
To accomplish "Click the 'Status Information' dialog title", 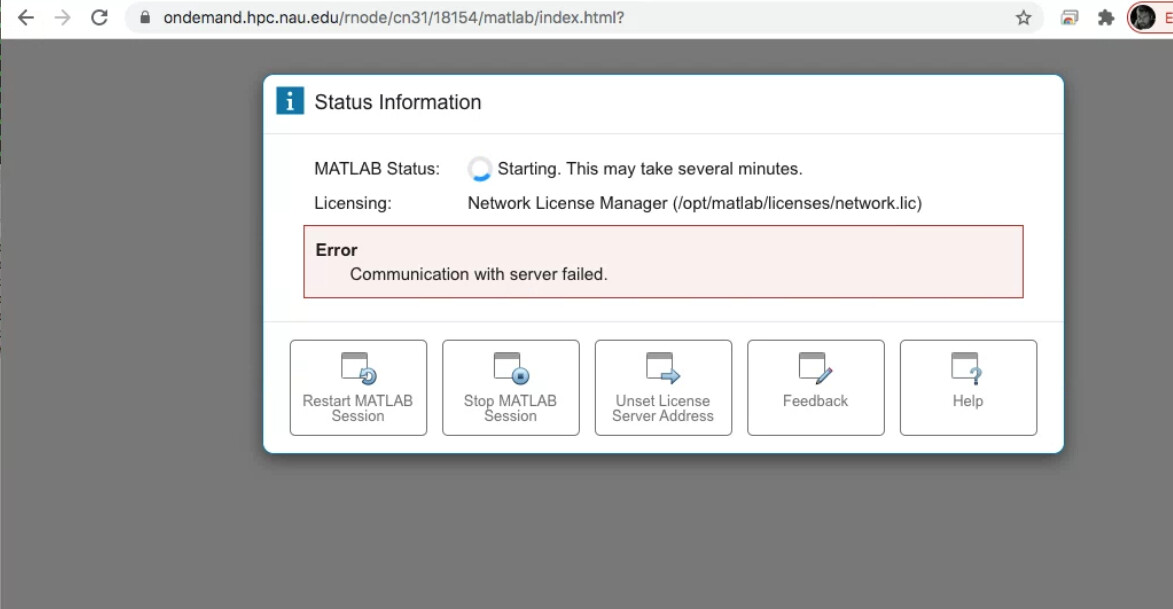I will tap(398, 102).
